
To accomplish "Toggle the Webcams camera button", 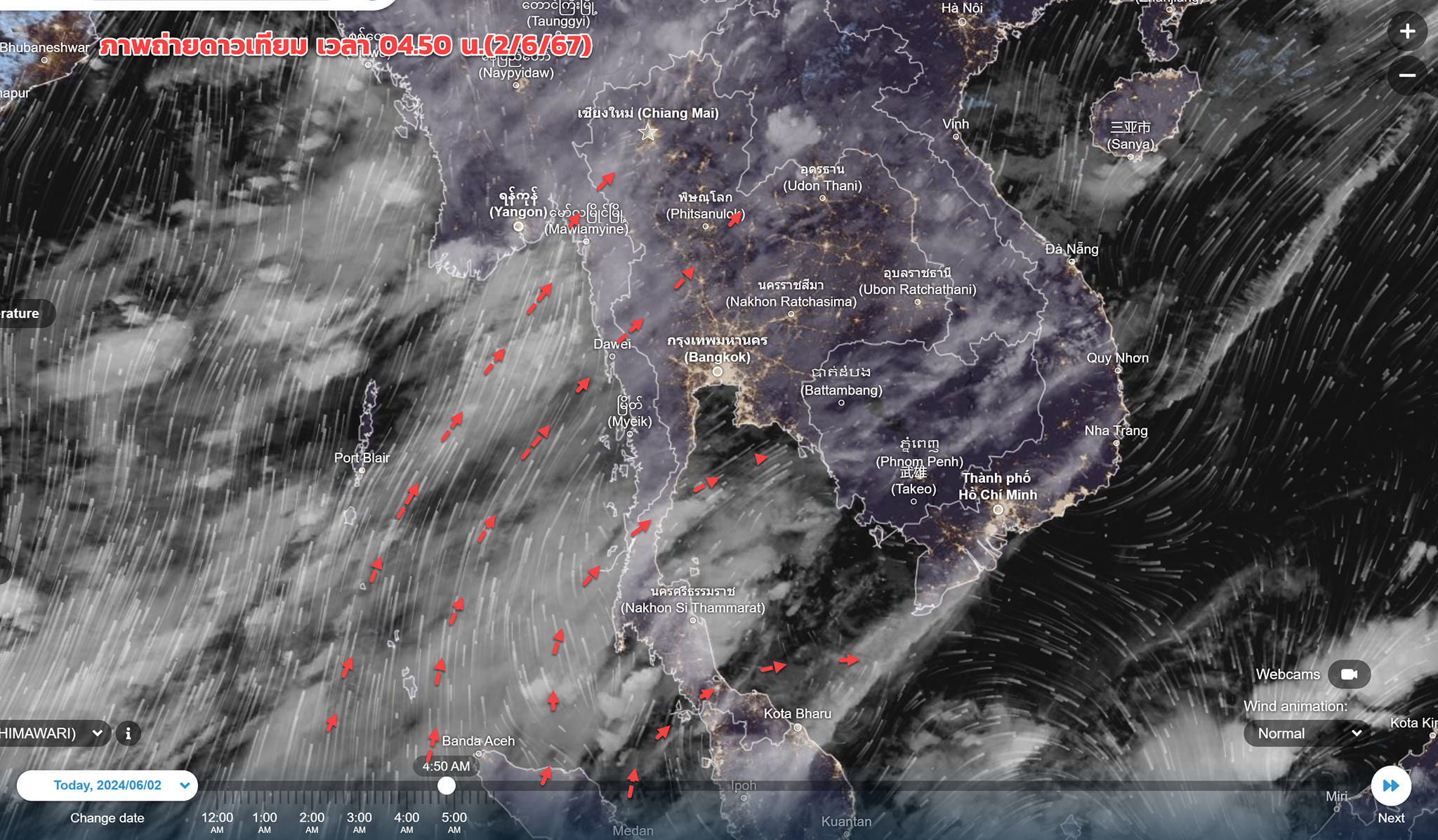I will (x=1349, y=674).
